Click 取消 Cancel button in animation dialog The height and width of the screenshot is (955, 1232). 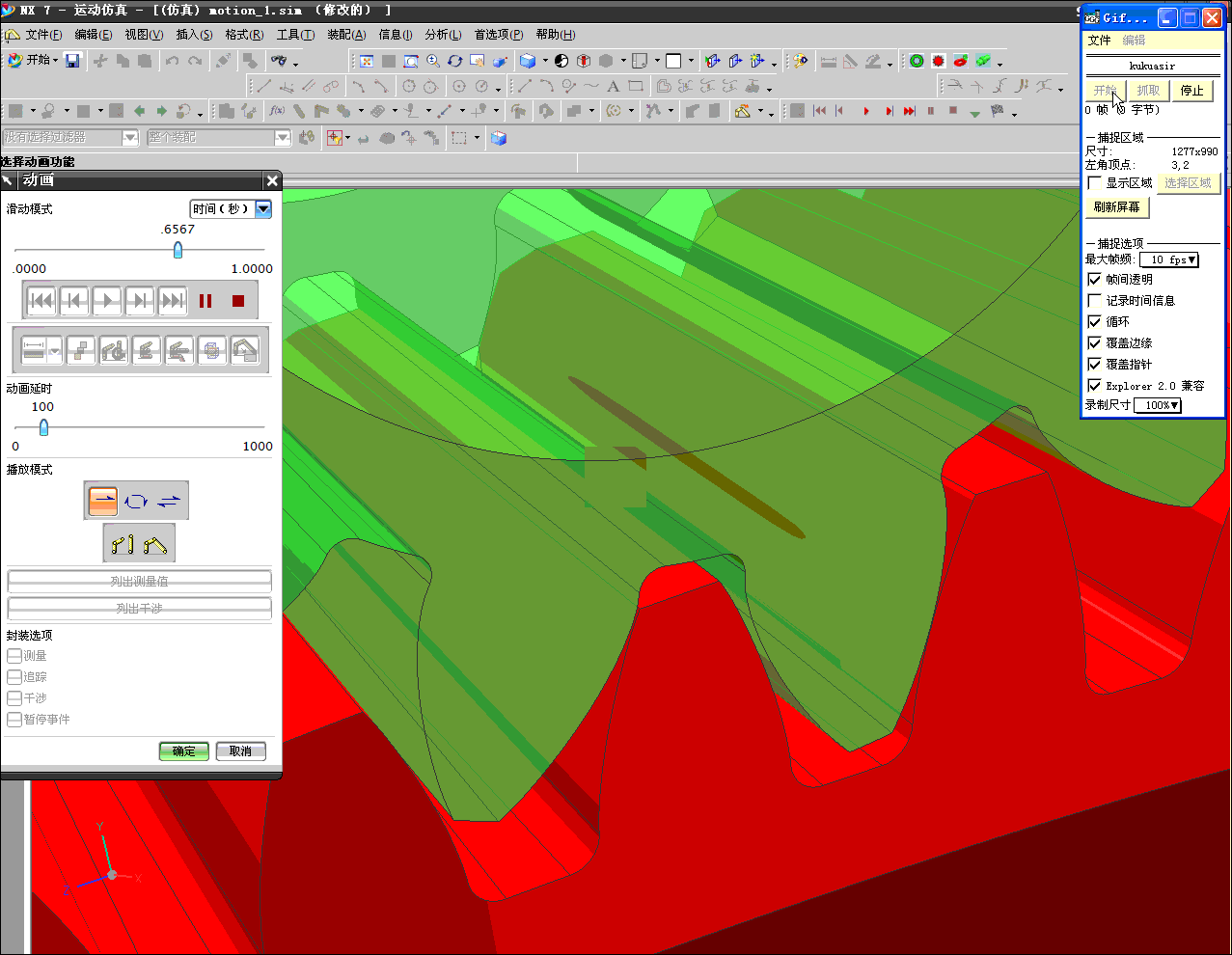[240, 751]
